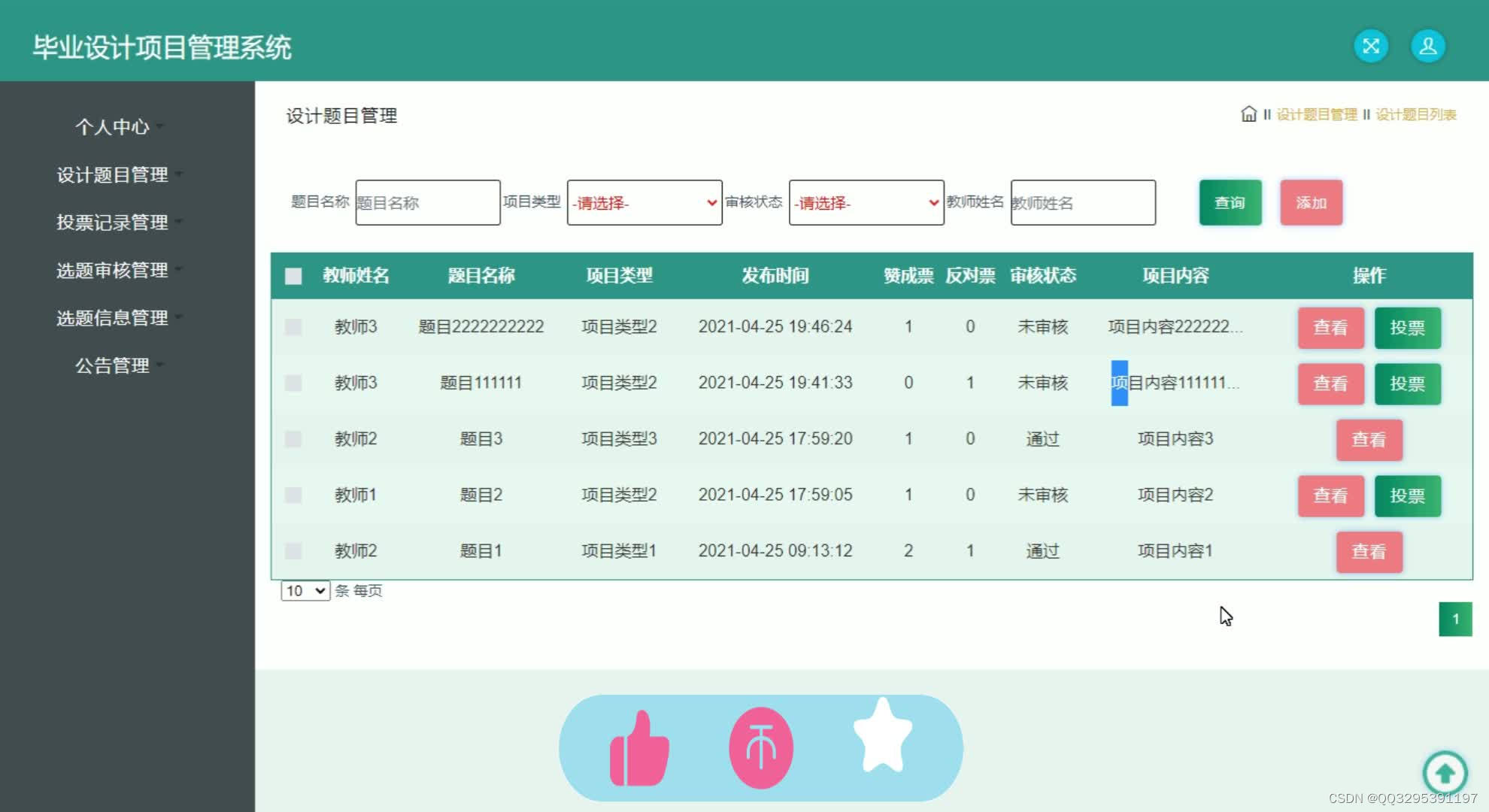Click the 教师姓名 column header
The height and width of the screenshot is (812, 1489).
click(356, 276)
